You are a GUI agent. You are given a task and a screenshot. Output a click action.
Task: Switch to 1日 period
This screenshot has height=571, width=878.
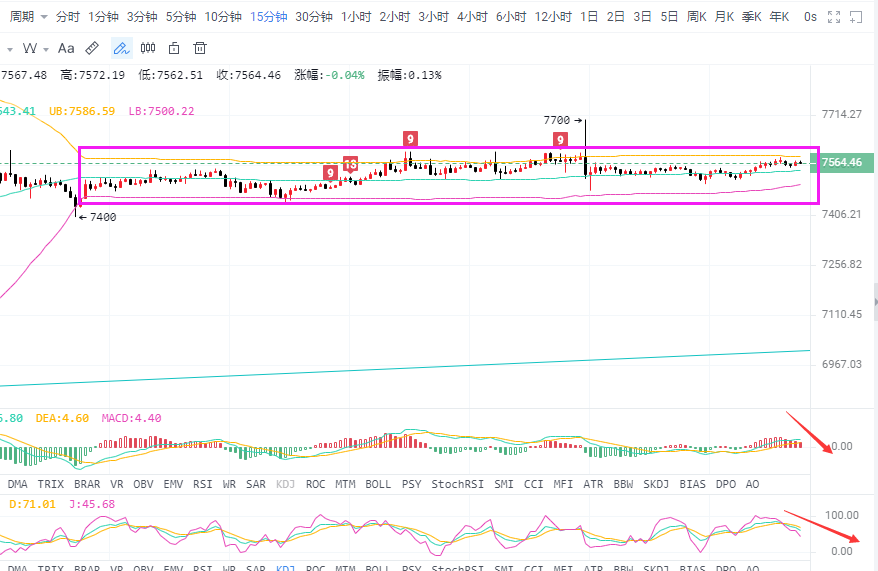(589, 17)
